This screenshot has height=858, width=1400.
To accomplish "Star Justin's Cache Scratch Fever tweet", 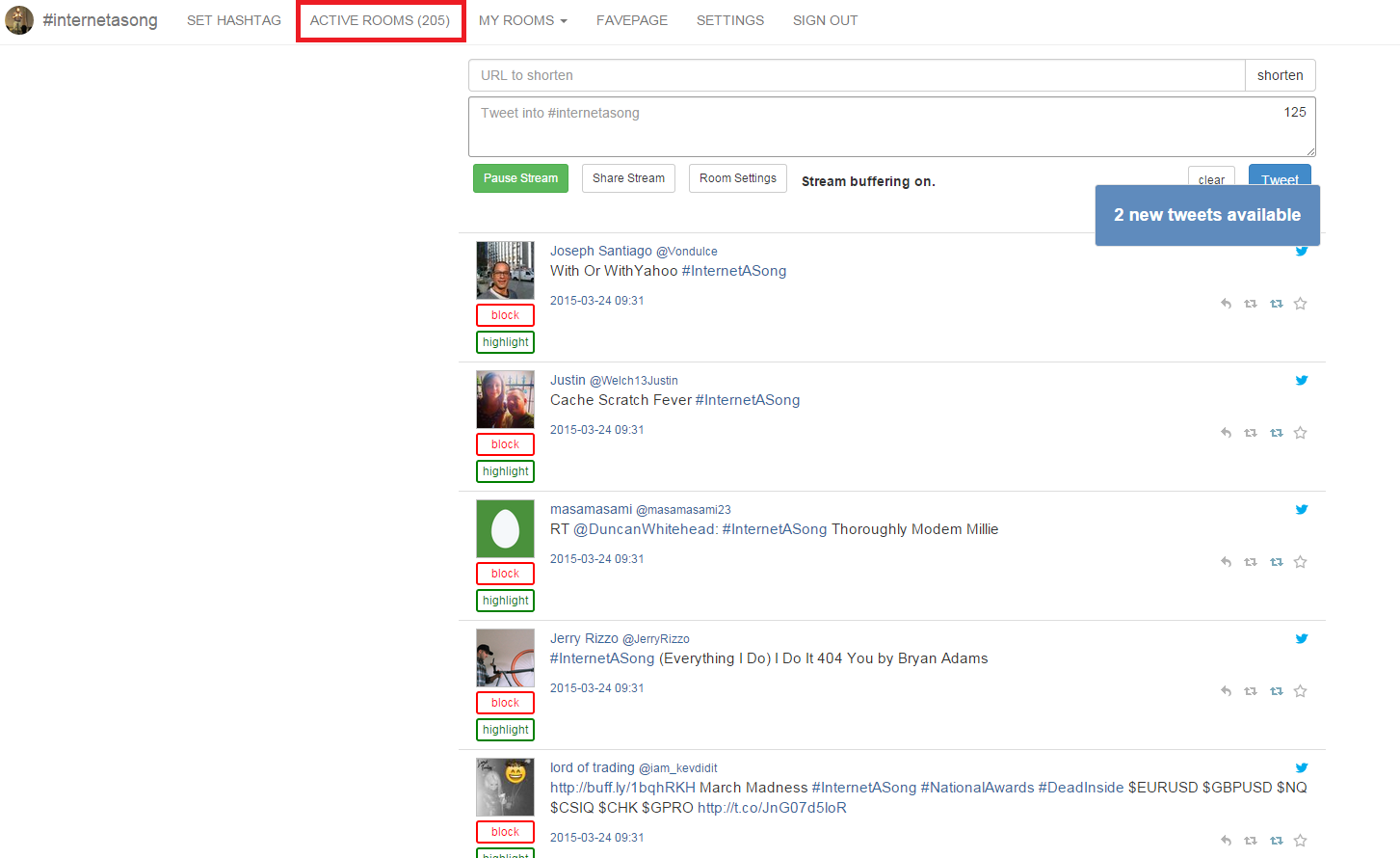I will click(1301, 433).
